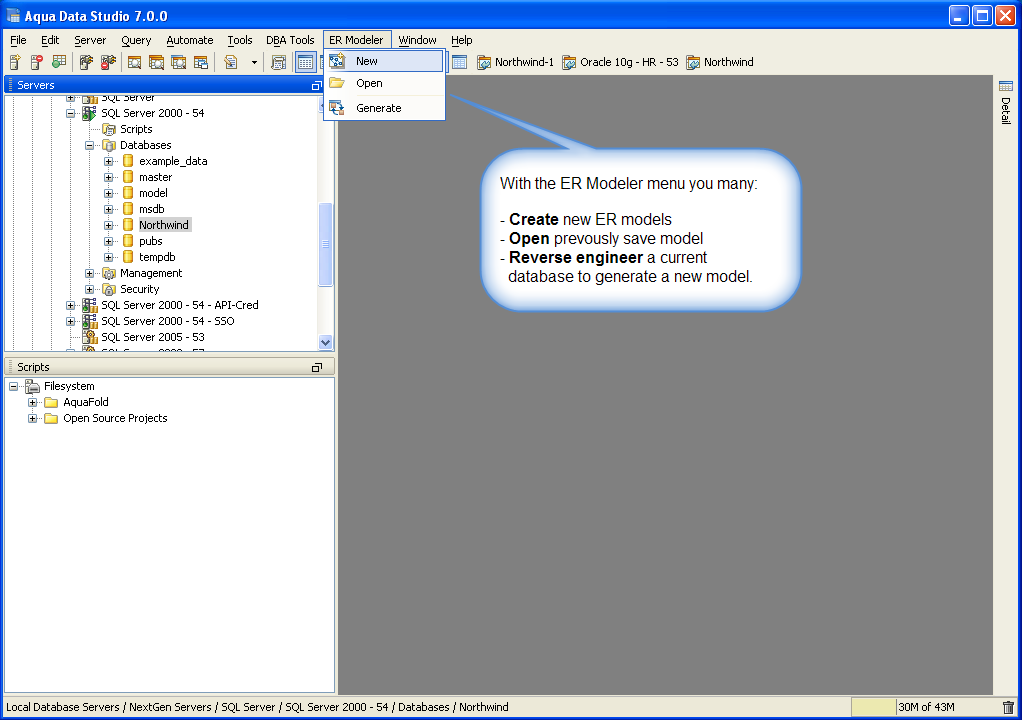Click the Servers tree vertical scrollbar thumb
This screenshot has width=1022, height=720.
coord(325,244)
